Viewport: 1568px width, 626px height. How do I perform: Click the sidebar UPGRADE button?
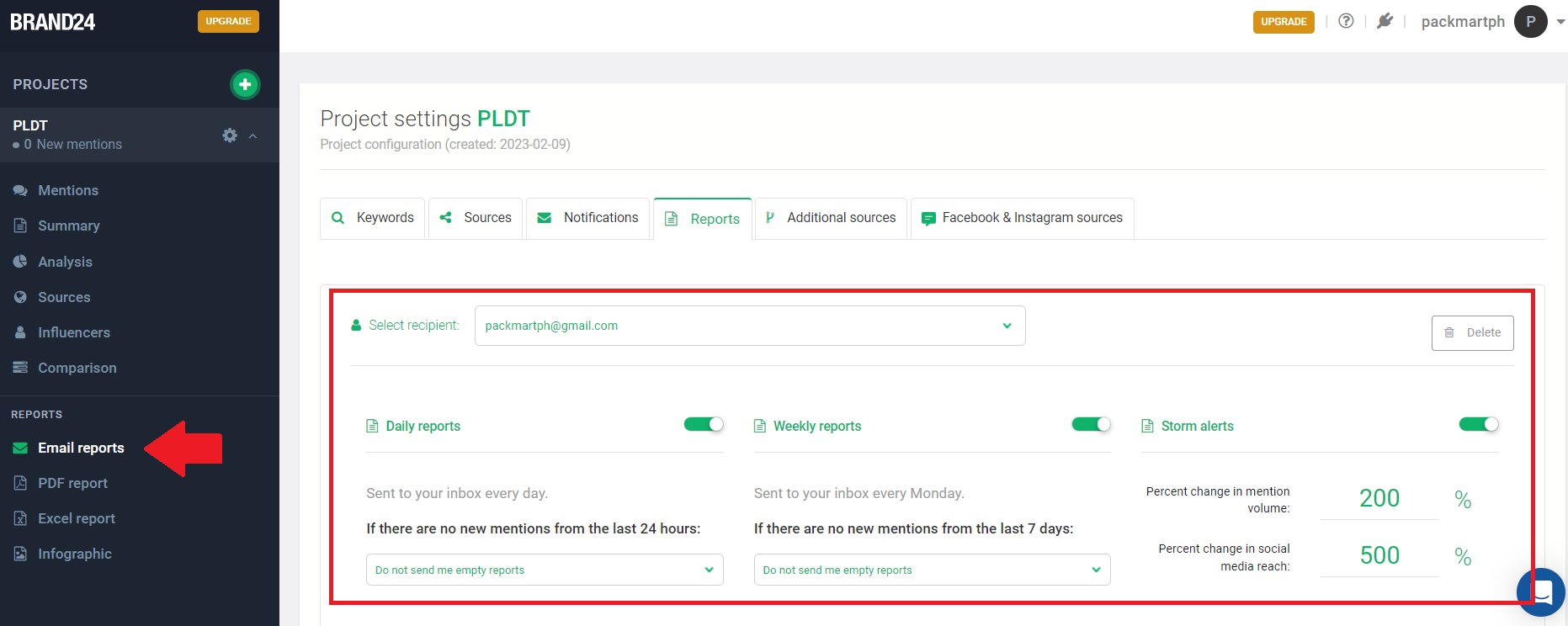pyautogui.click(x=228, y=21)
